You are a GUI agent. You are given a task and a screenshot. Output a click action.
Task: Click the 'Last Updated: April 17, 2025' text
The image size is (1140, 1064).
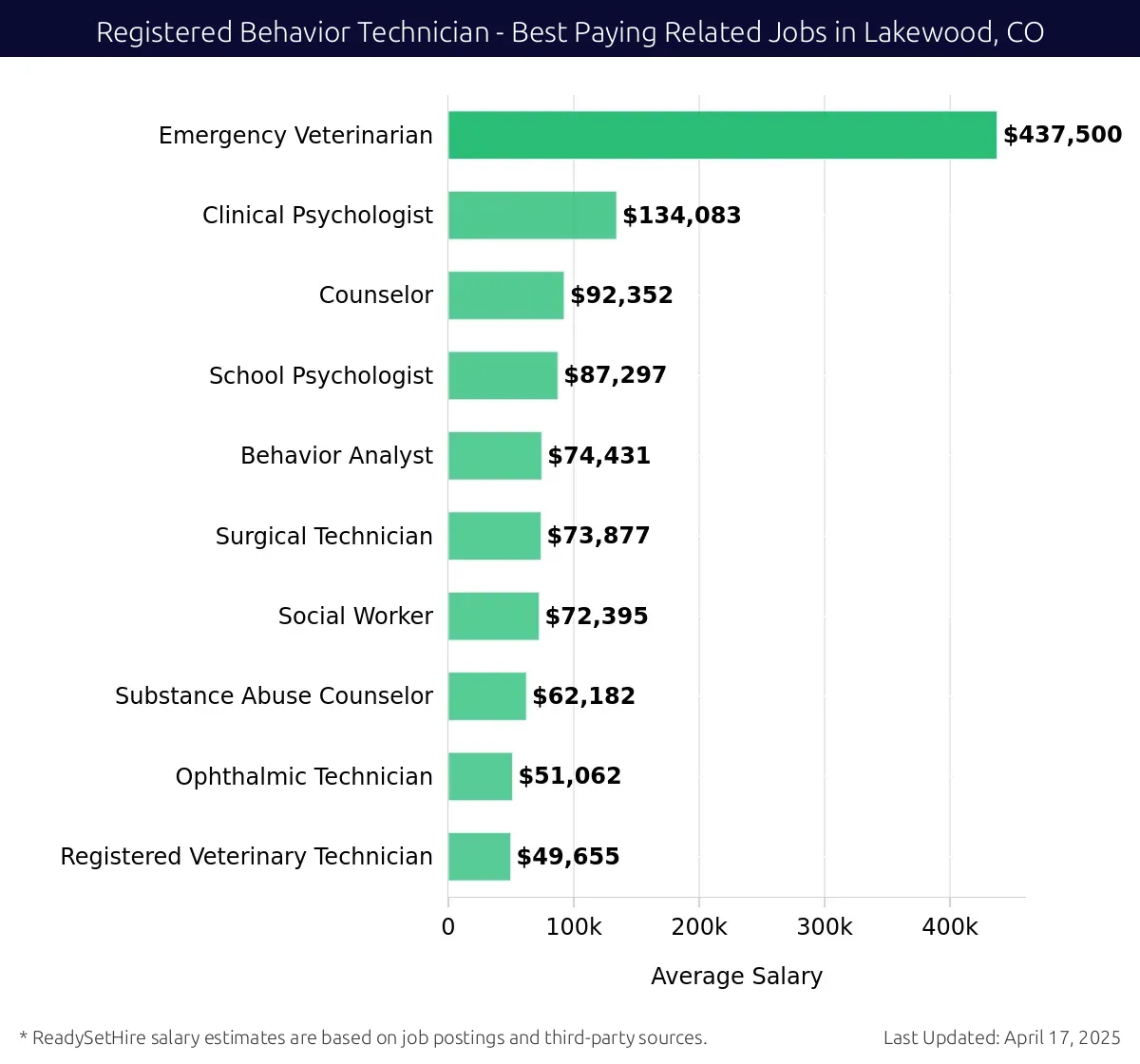1002,1037
